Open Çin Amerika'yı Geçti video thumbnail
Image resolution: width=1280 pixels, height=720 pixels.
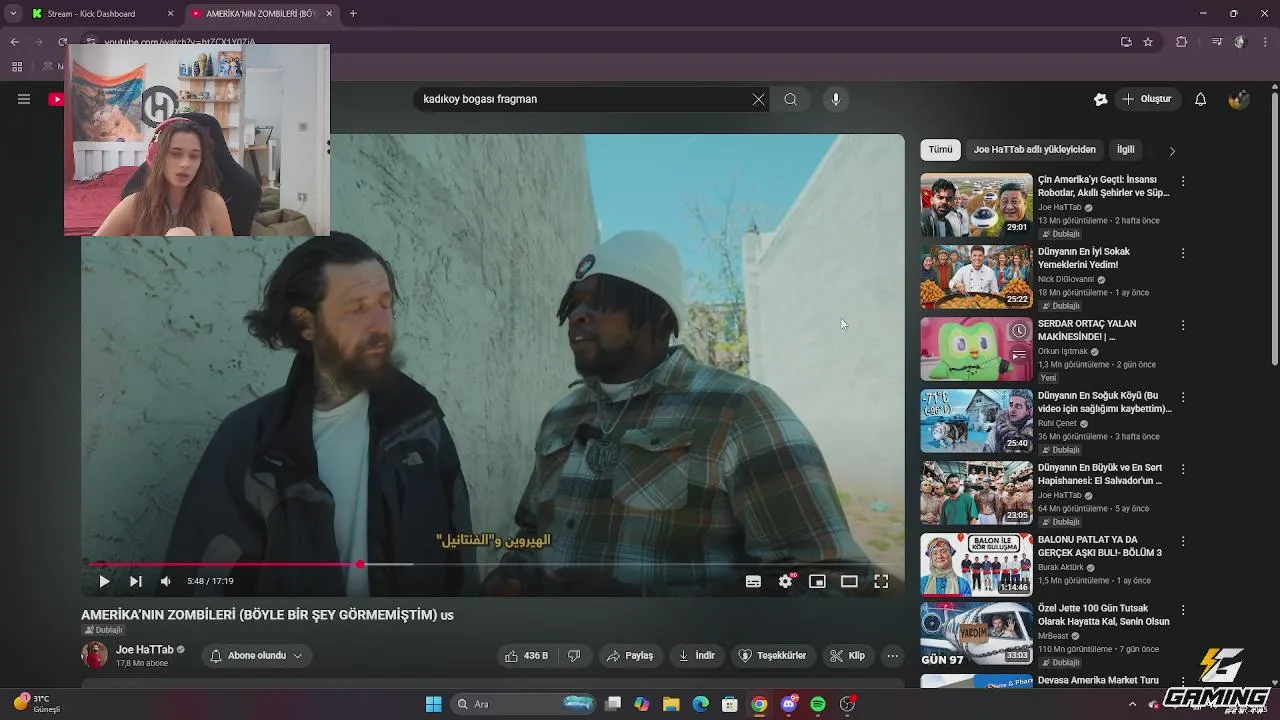[976, 205]
